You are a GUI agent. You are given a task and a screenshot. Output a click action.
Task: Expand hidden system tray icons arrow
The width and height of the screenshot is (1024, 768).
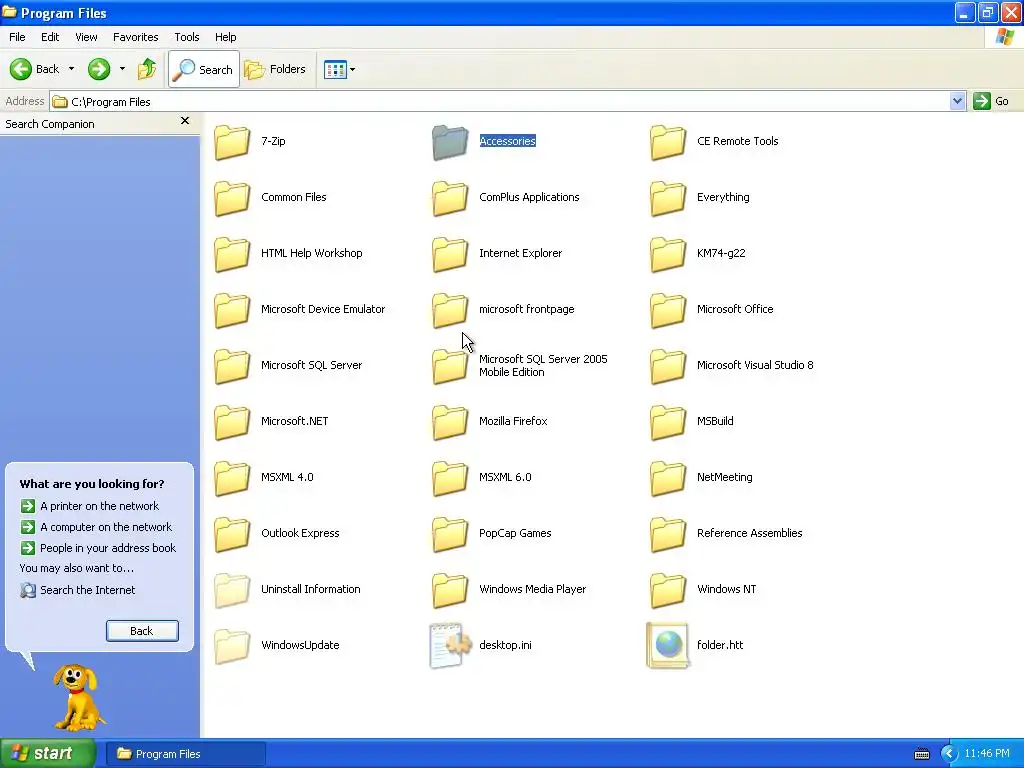[949, 754]
